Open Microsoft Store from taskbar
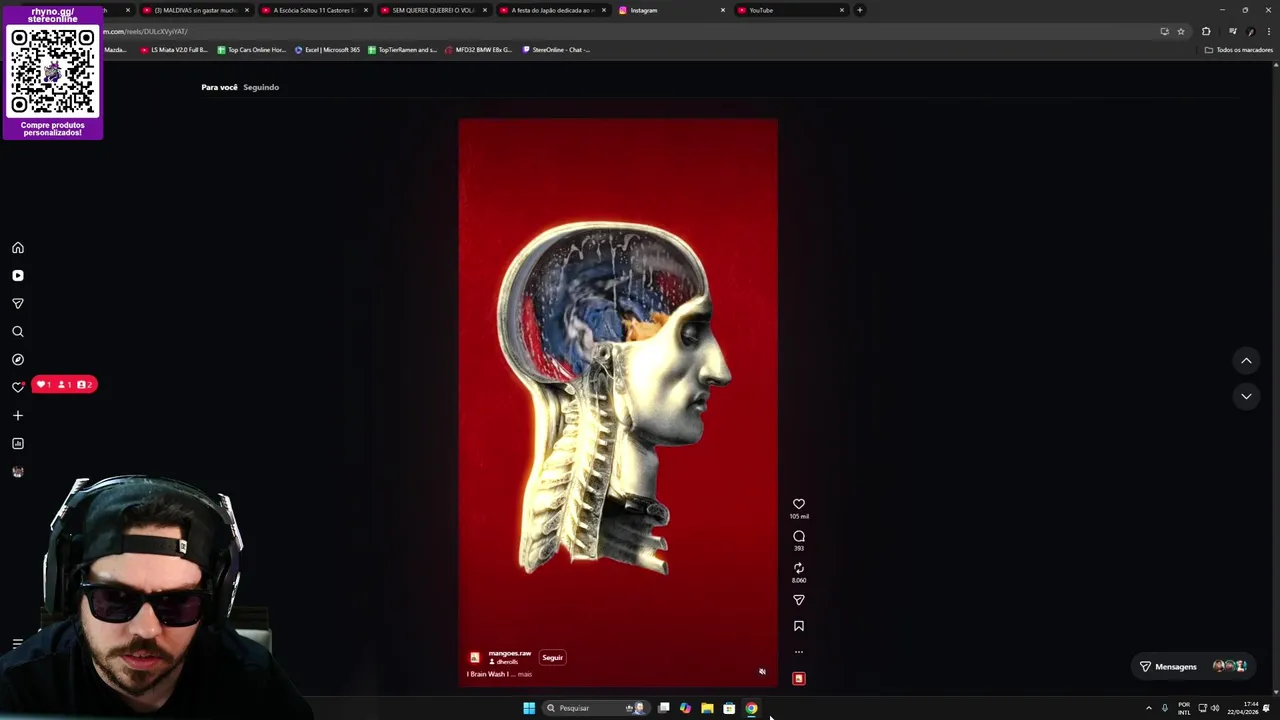 coord(729,709)
